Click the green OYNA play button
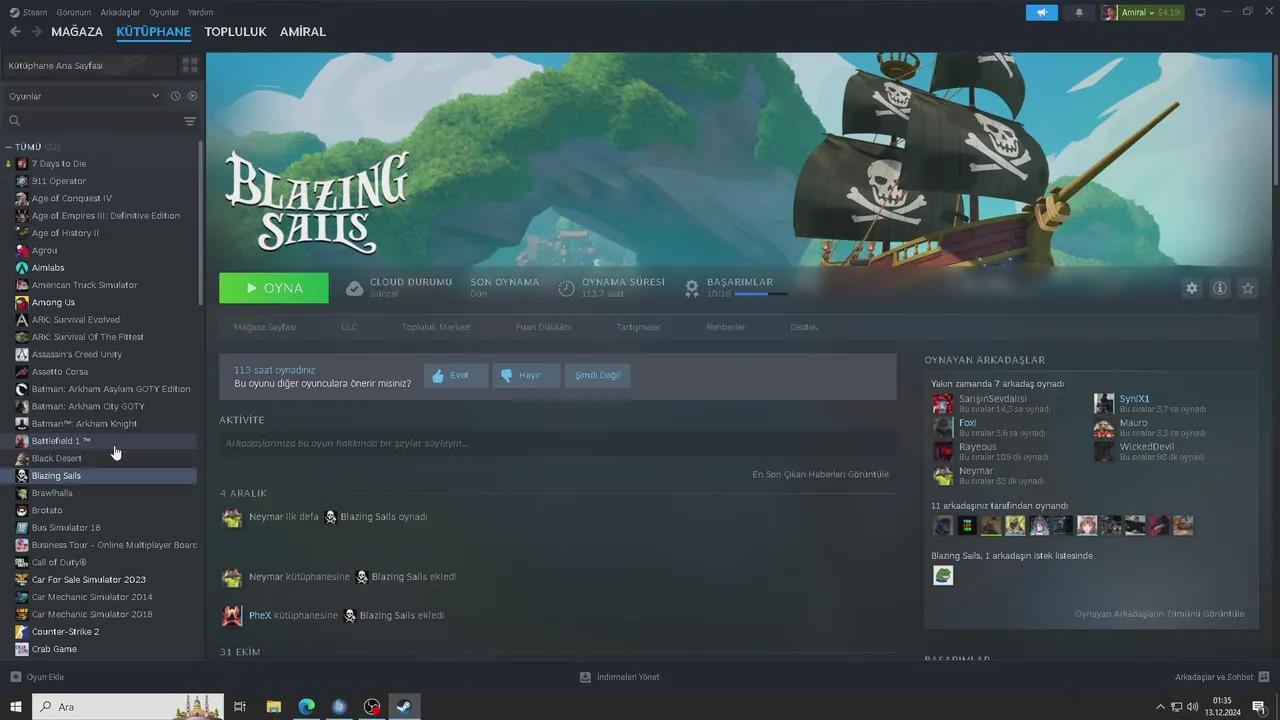The width and height of the screenshot is (1280, 720). coord(274,288)
